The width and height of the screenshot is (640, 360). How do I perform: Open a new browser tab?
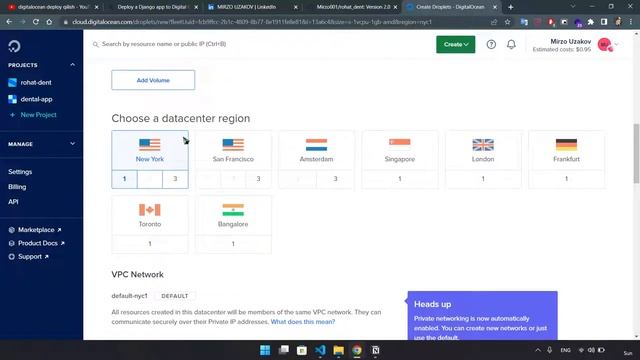coord(510,7)
